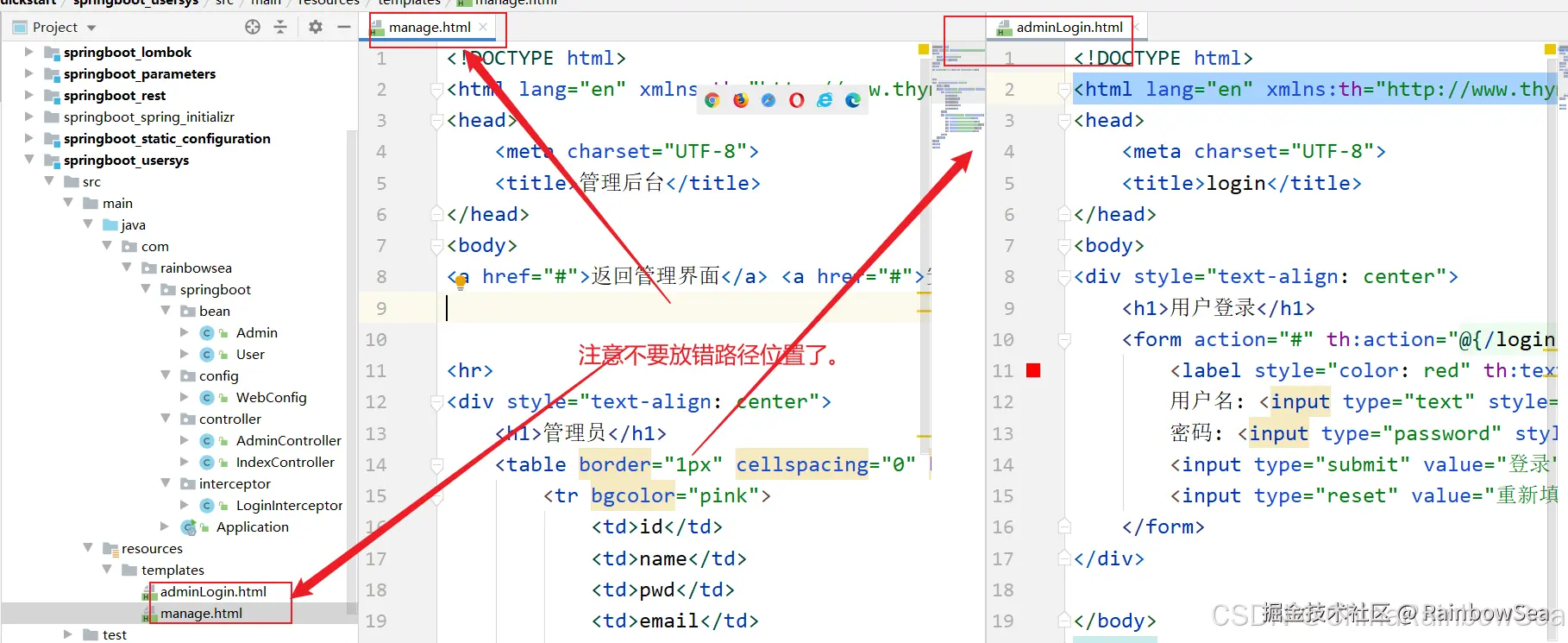Hide the Project panel with minus icon
The image size is (1568, 643).
343,27
